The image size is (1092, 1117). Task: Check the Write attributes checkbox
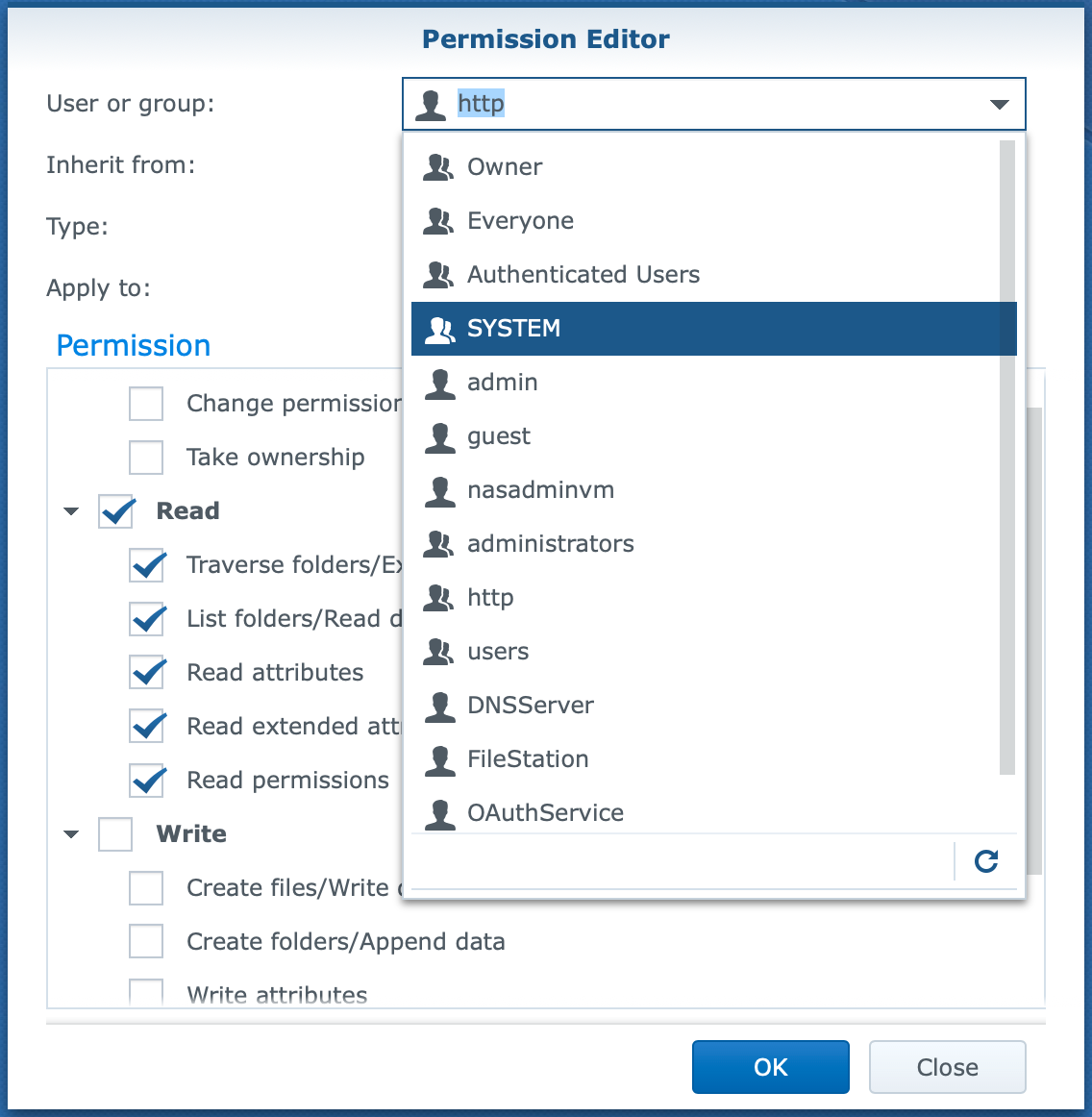pyautogui.click(x=146, y=992)
